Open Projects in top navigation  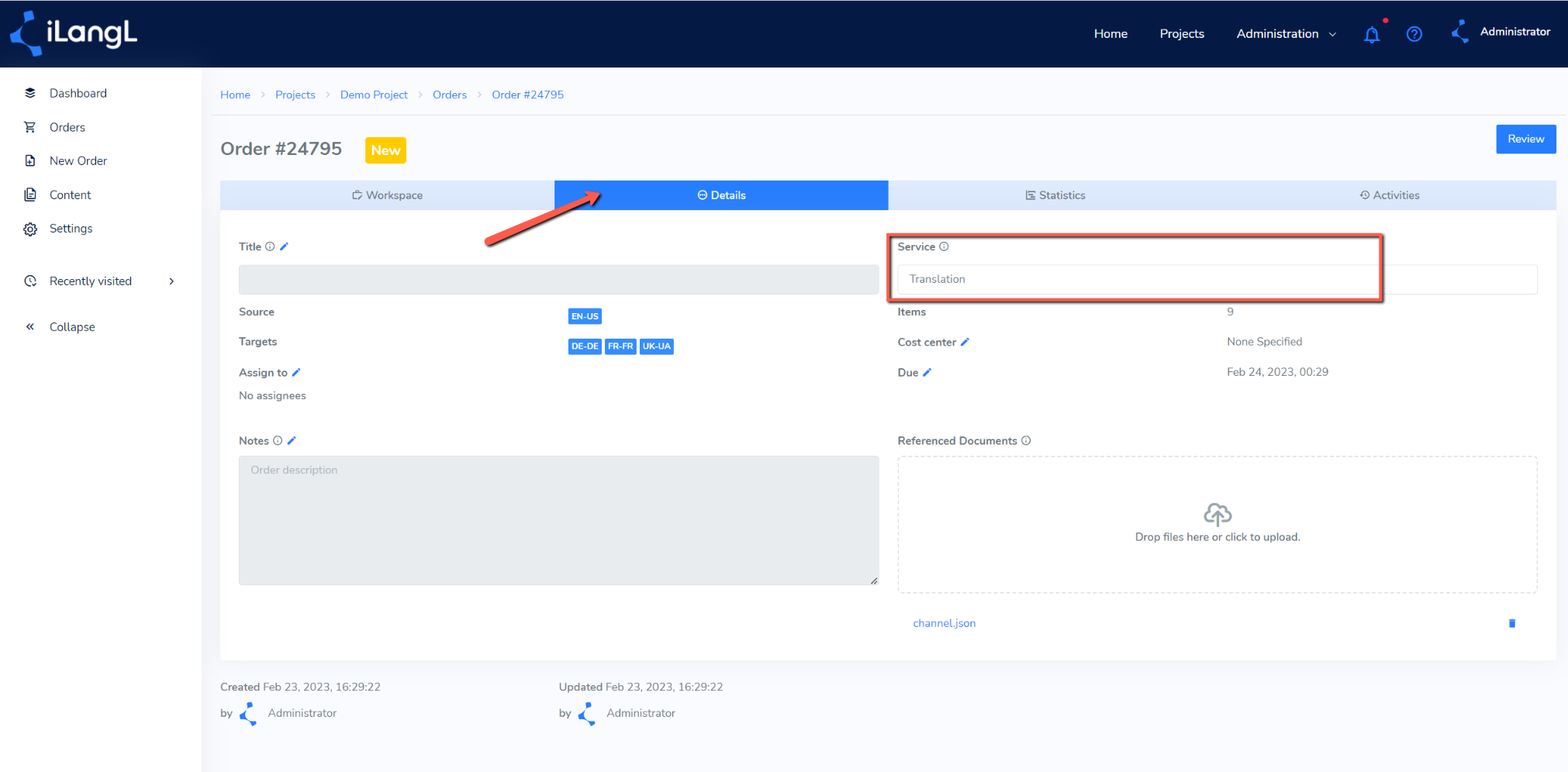click(1182, 34)
